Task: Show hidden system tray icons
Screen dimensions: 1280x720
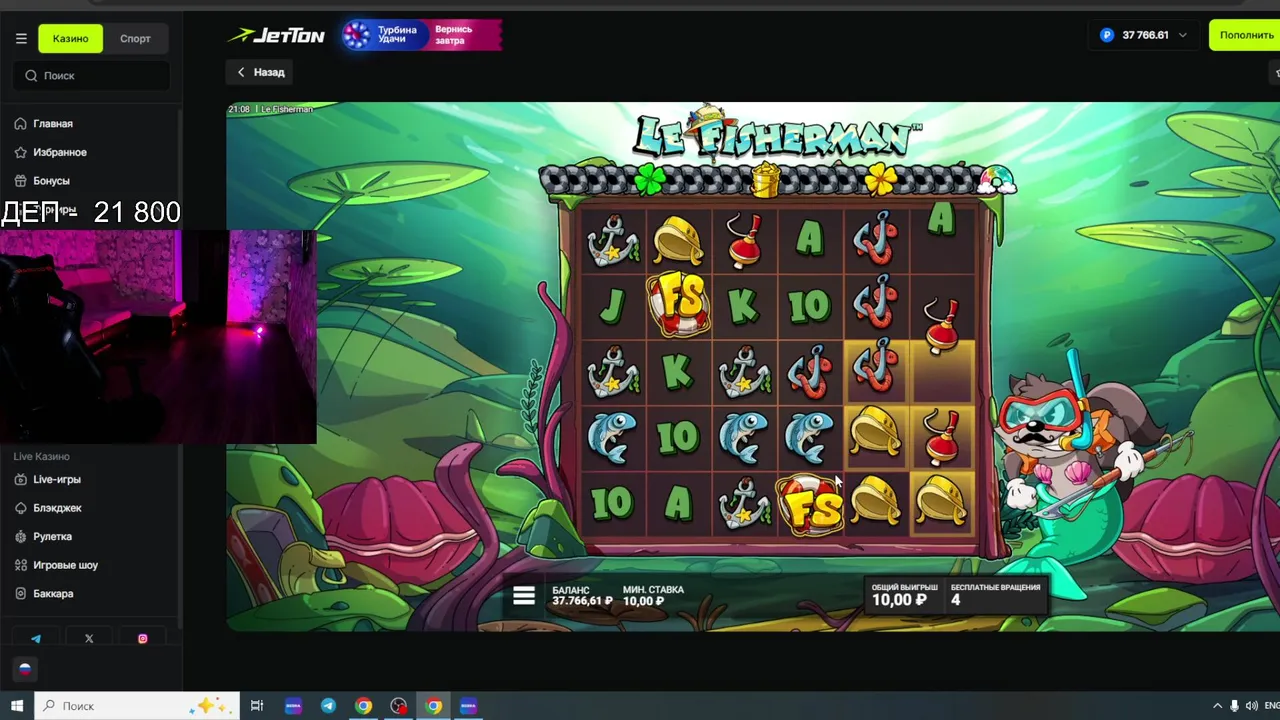Action: [x=1217, y=706]
